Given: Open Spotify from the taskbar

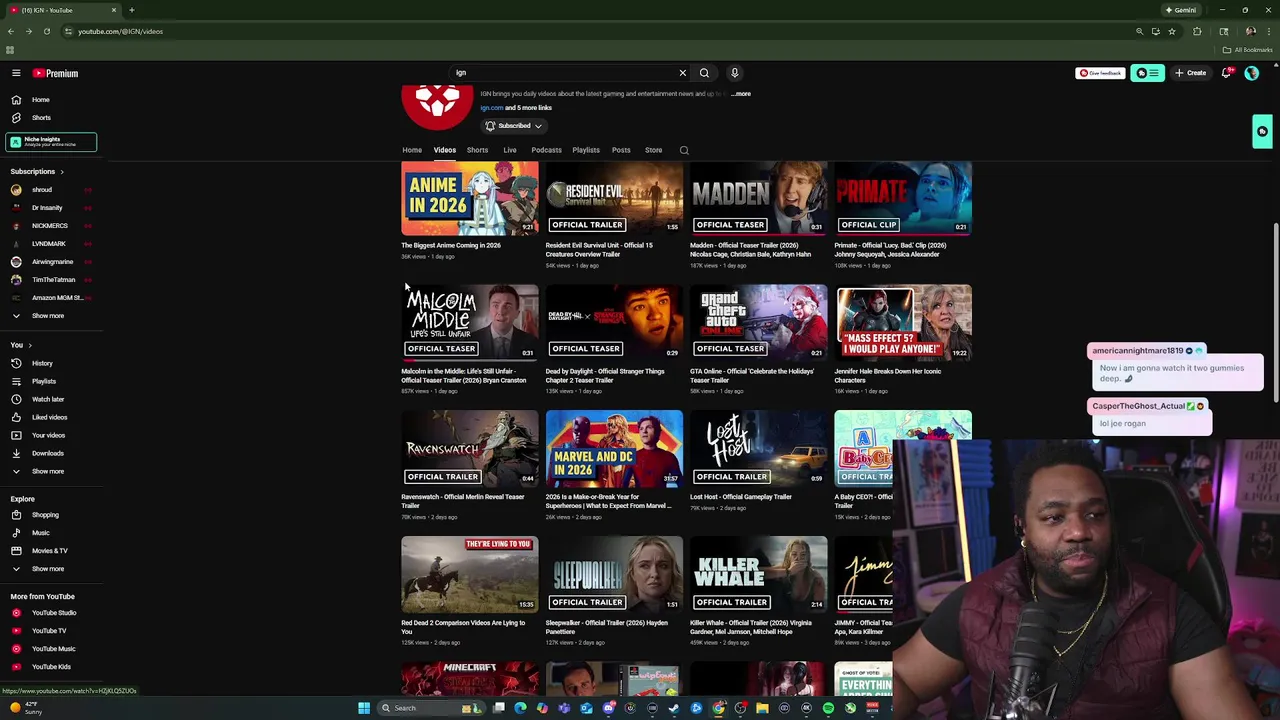Looking at the screenshot, I should click(x=828, y=708).
